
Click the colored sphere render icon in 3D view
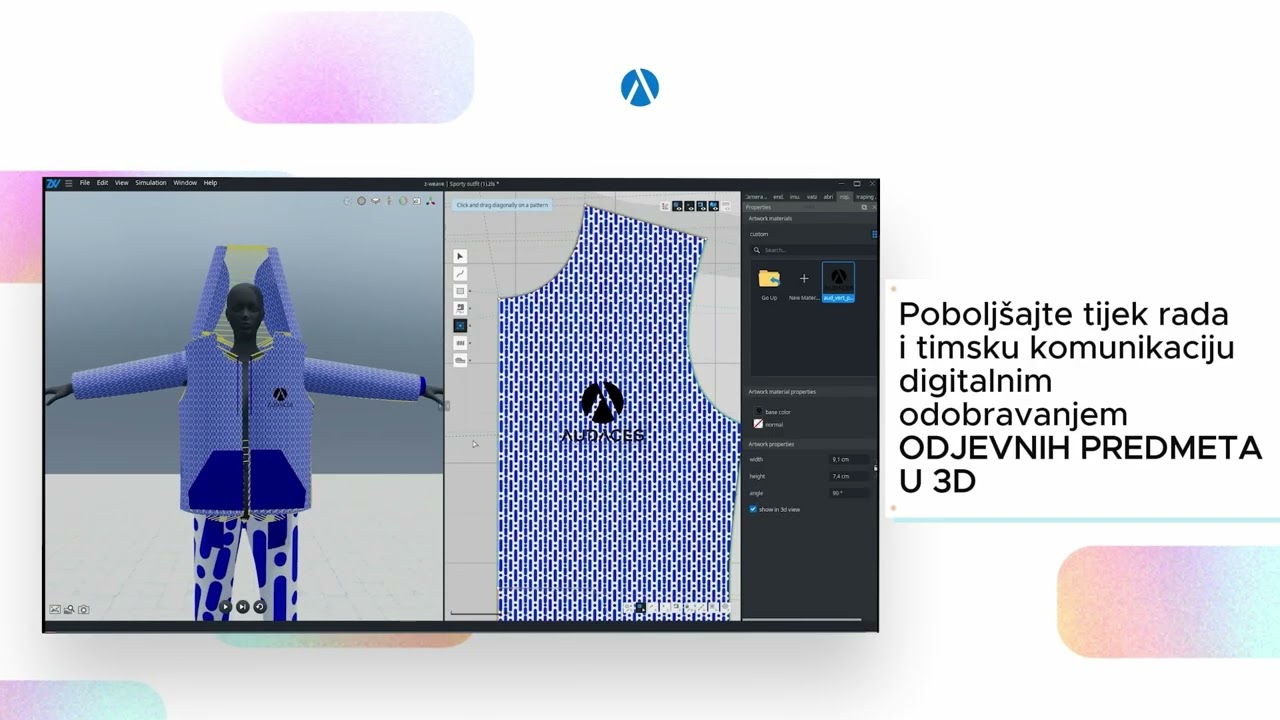coord(403,201)
